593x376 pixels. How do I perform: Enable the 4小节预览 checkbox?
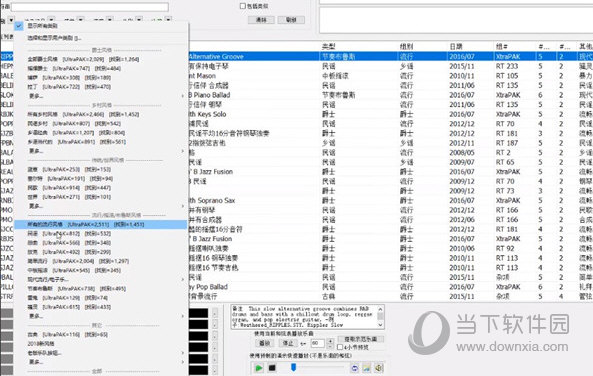(x=340, y=347)
